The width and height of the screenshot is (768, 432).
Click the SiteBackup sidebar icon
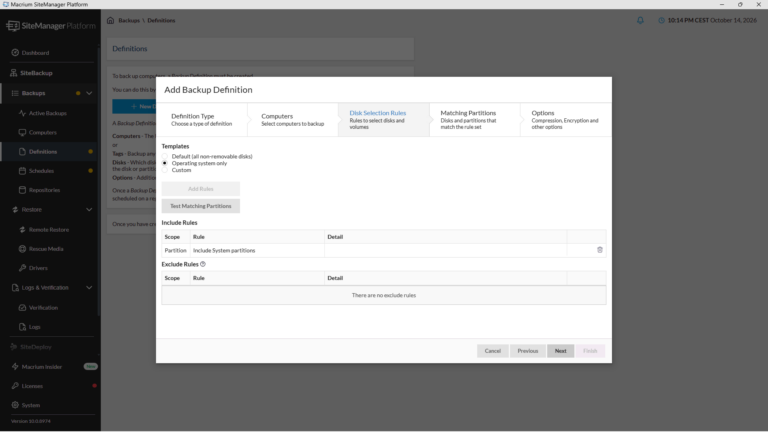click(14, 73)
